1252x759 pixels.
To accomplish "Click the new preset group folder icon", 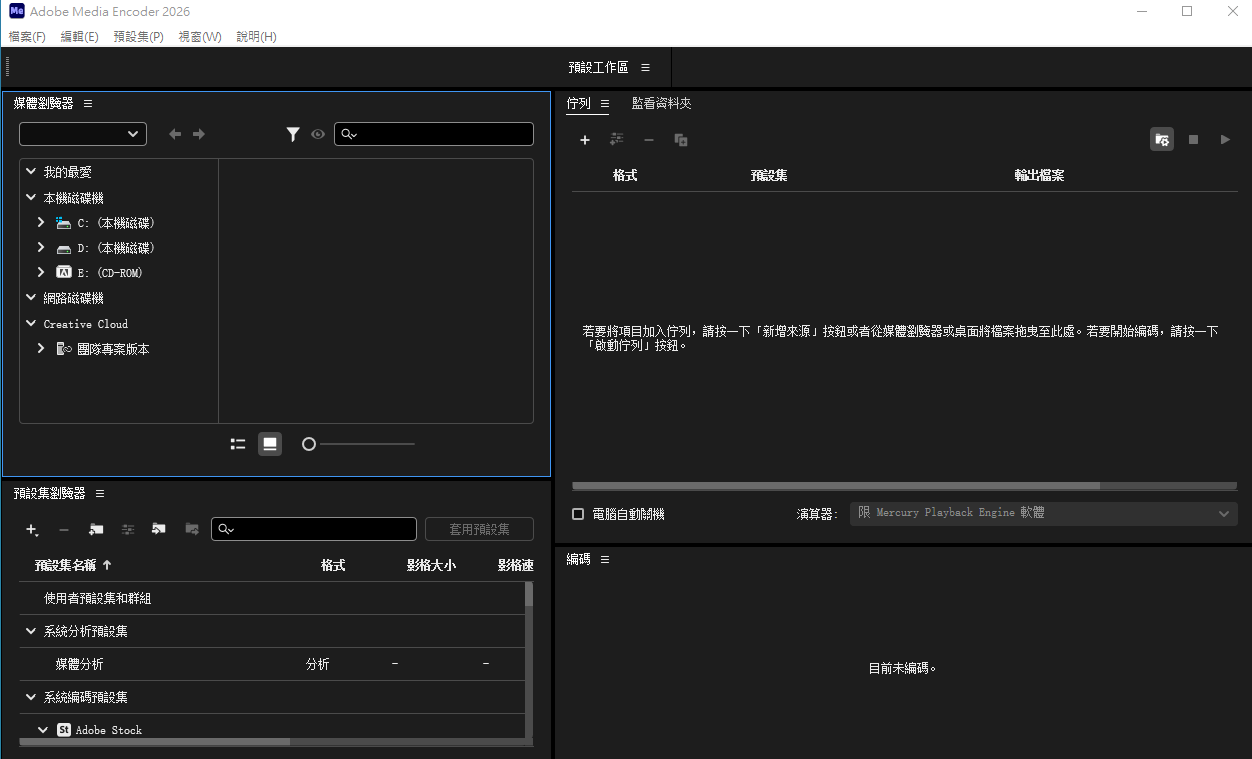I will tap(96, 529).
